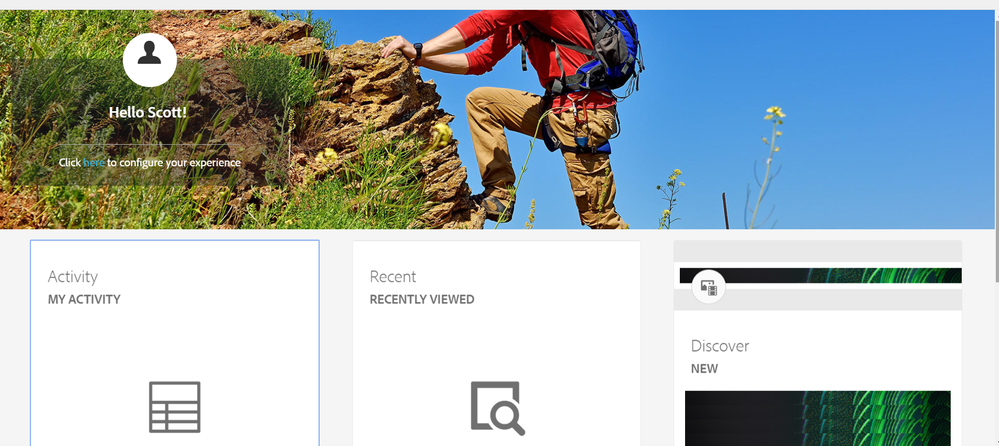Click the 'Hello Scott!' greeting text
This screenshot has height=446, width=999.
(148, 112)
